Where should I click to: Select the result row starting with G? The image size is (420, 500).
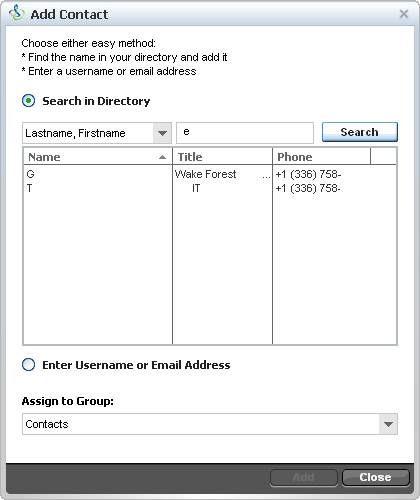(x=210, y=174)
